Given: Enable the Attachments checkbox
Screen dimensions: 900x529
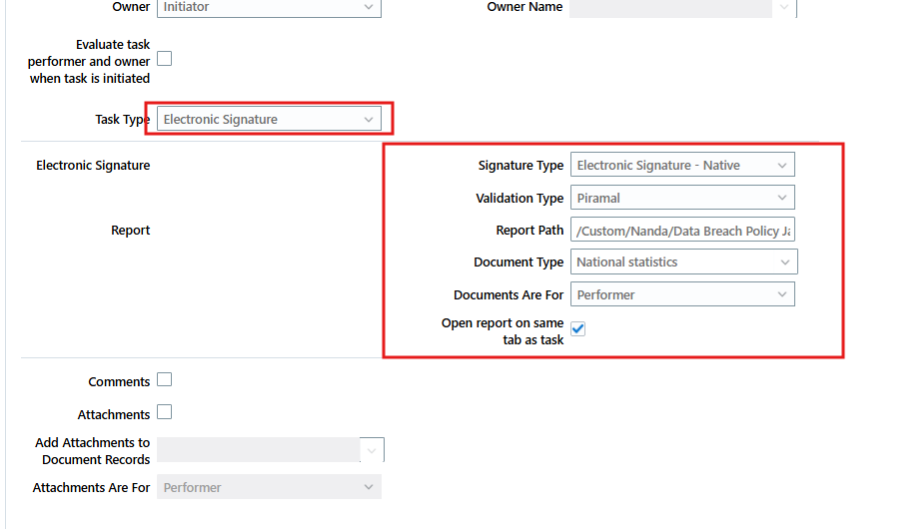Looking at the screenshot, I should pyautogui.click(x=165, y=412).
